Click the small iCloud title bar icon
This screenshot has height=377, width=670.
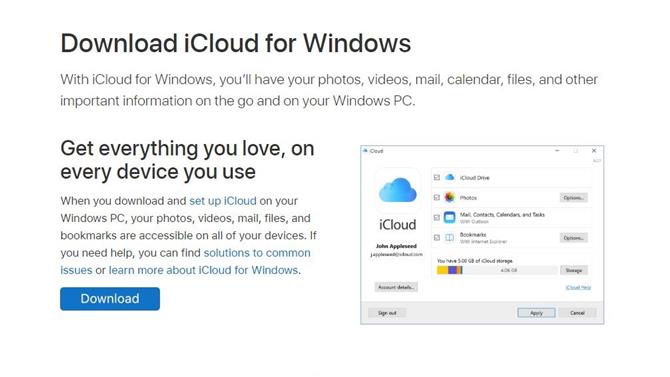tap(365, 150)
